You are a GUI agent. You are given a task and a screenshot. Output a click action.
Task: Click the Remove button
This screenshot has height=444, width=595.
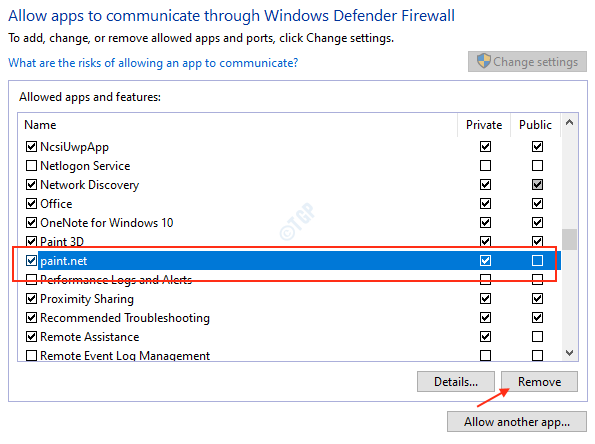coord(539,381)
